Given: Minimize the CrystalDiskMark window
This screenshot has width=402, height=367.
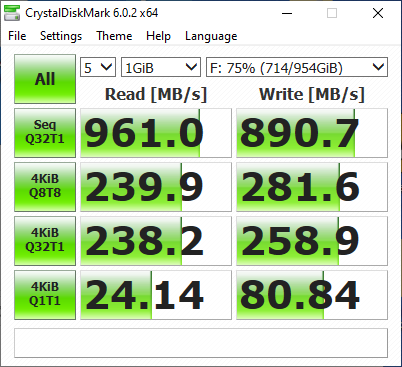Looking at the screenshot, I should pos(287,13).
